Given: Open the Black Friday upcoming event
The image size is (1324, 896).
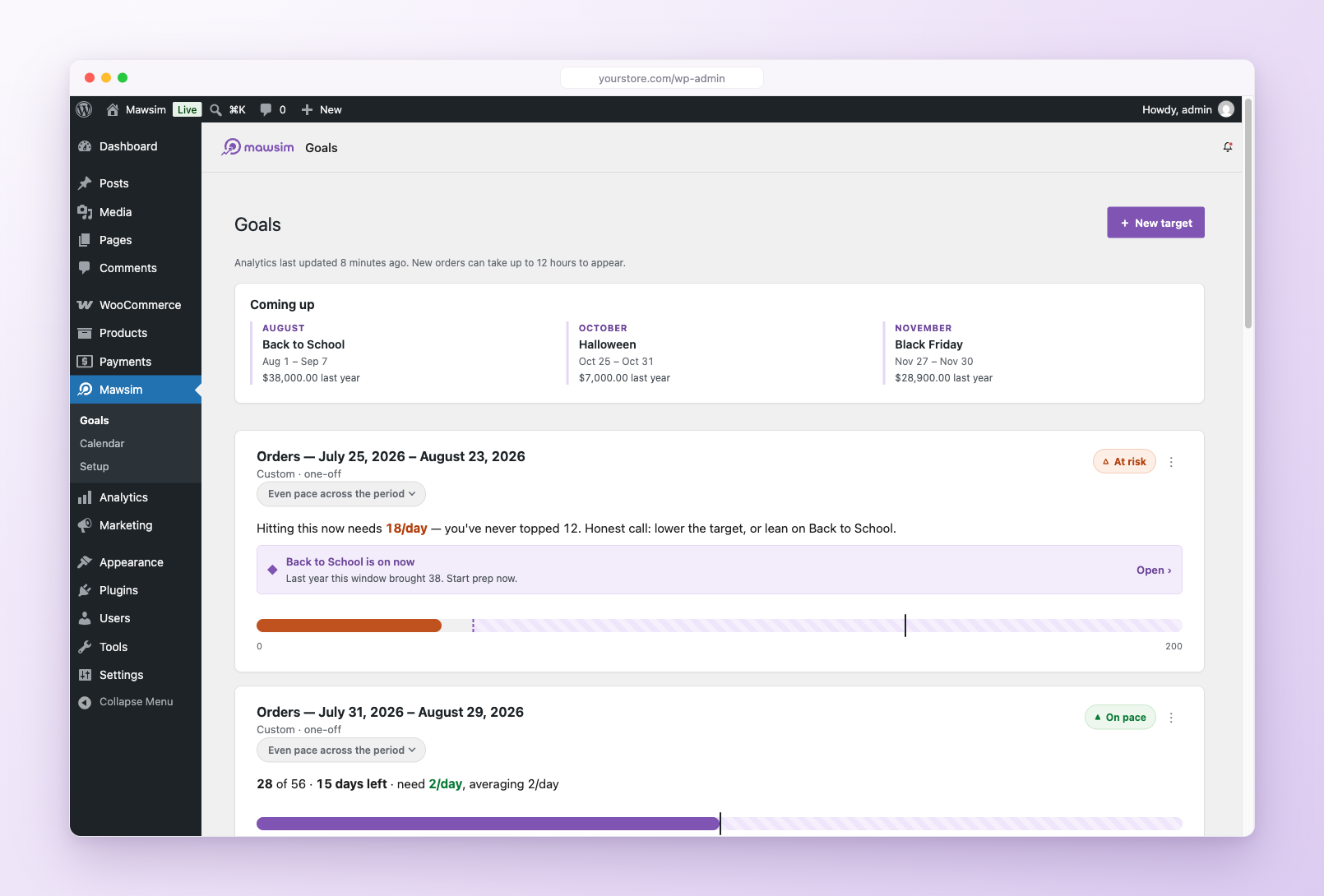Looking at the screenshot, I should pyautogui.click(x=928, y=344).
